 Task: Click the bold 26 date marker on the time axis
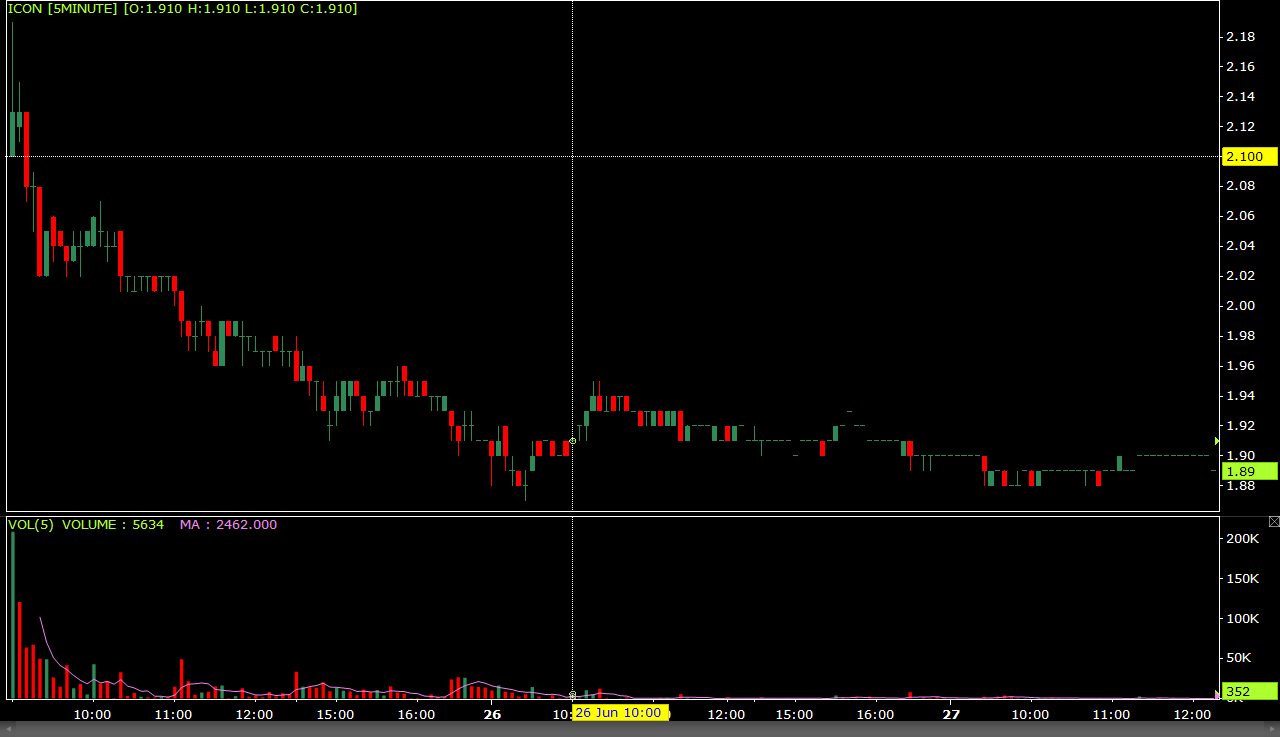(x=492, y=714)
